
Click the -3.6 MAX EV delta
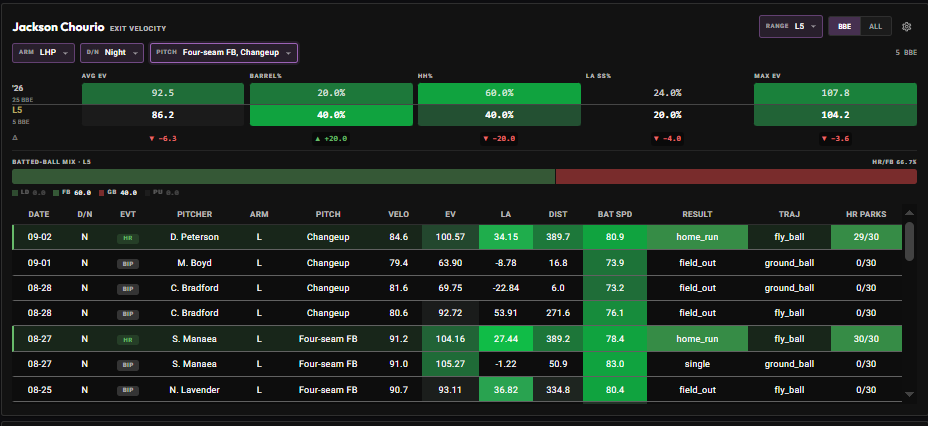point(835,139)
